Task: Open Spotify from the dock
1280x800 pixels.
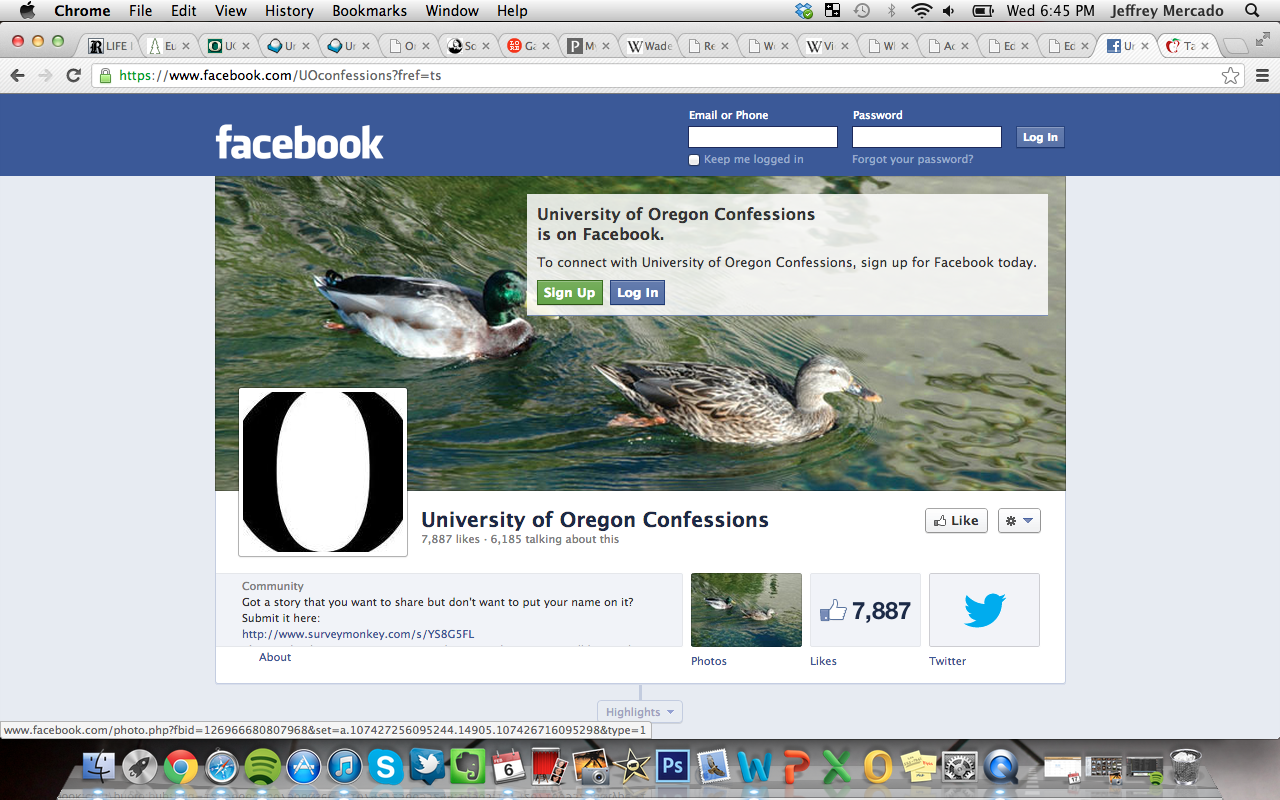Action: coord(262,767)
